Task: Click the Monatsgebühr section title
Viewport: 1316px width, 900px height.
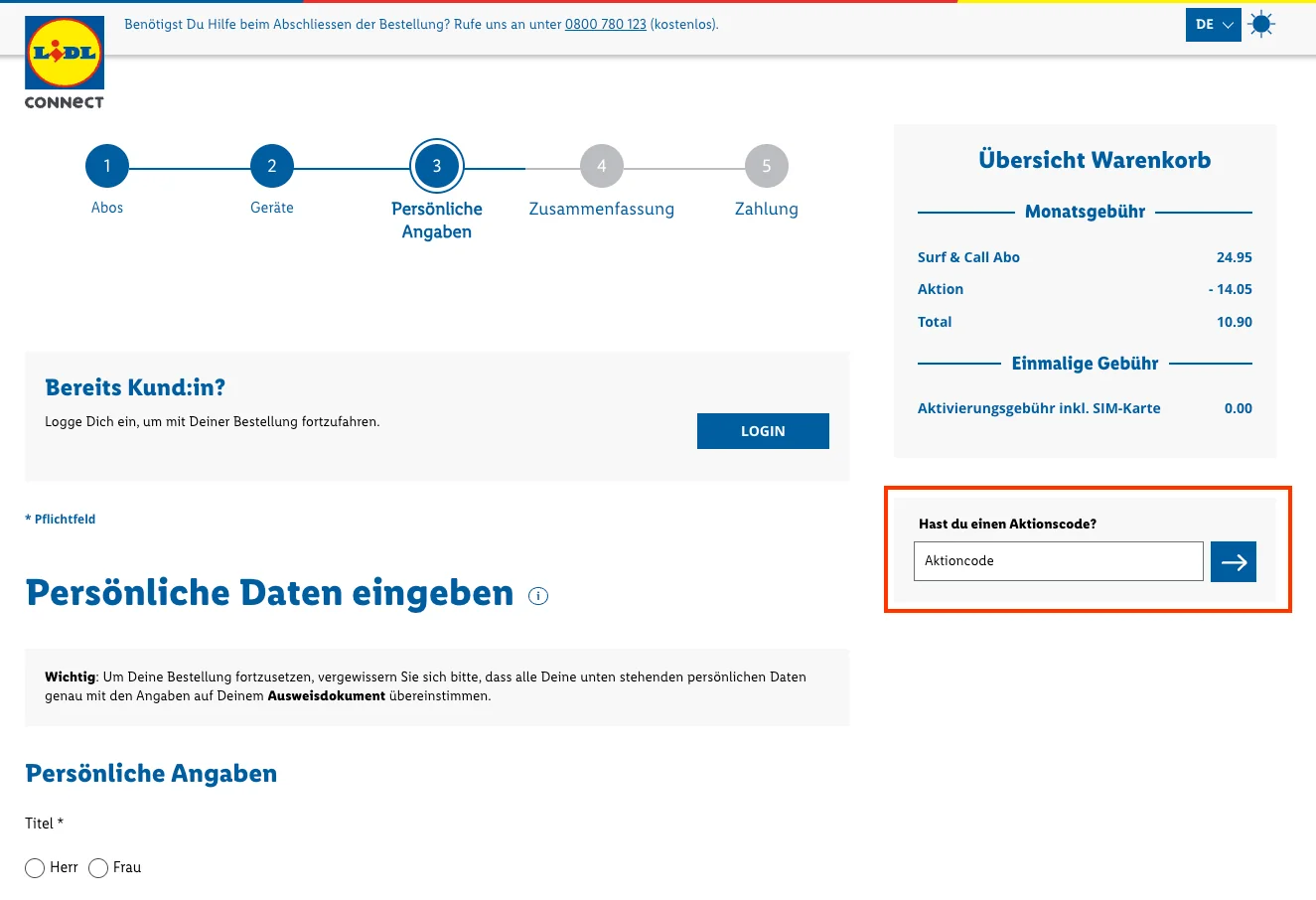Action: pyautogui.click(x=1085, y=212)
